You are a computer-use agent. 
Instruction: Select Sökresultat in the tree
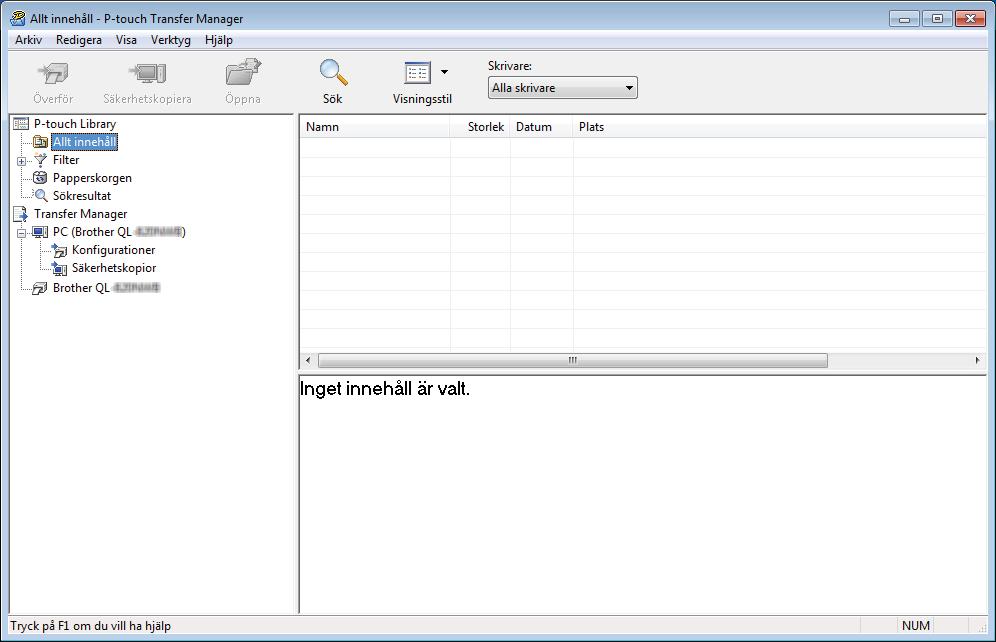[82, 196]
